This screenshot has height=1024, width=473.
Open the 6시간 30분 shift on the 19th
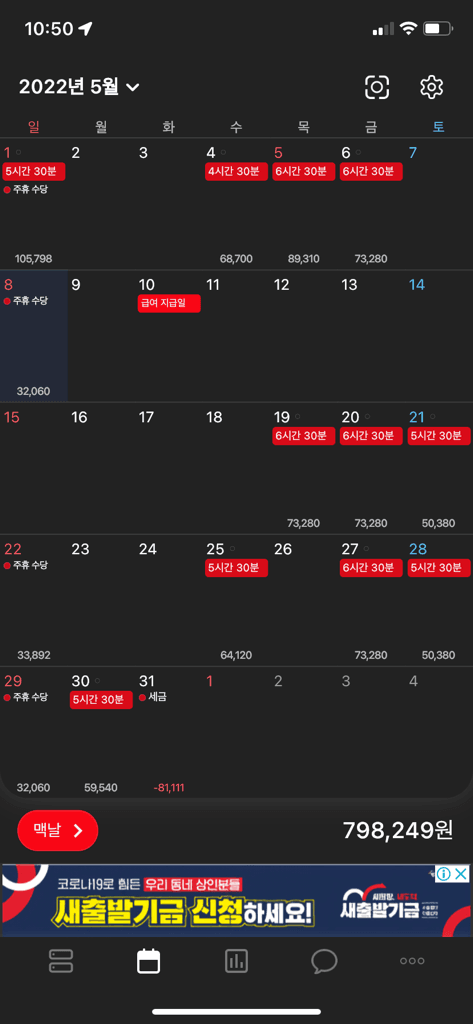(x=304, y=436)
